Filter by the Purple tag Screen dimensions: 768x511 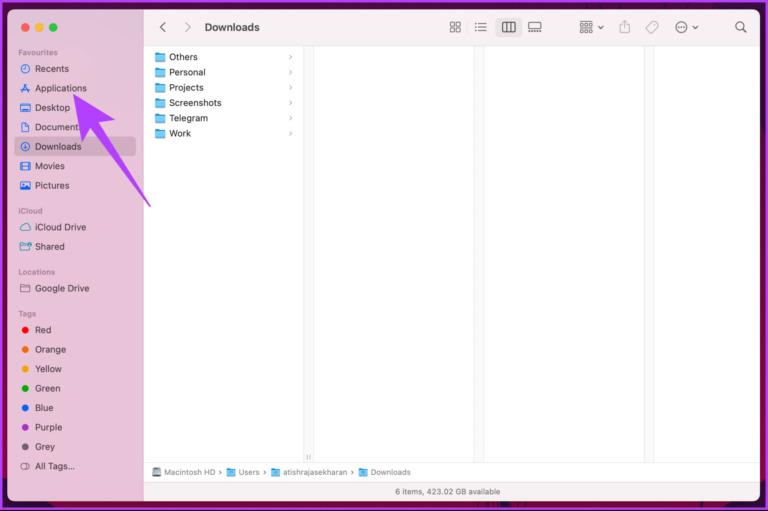click(75, 428)
